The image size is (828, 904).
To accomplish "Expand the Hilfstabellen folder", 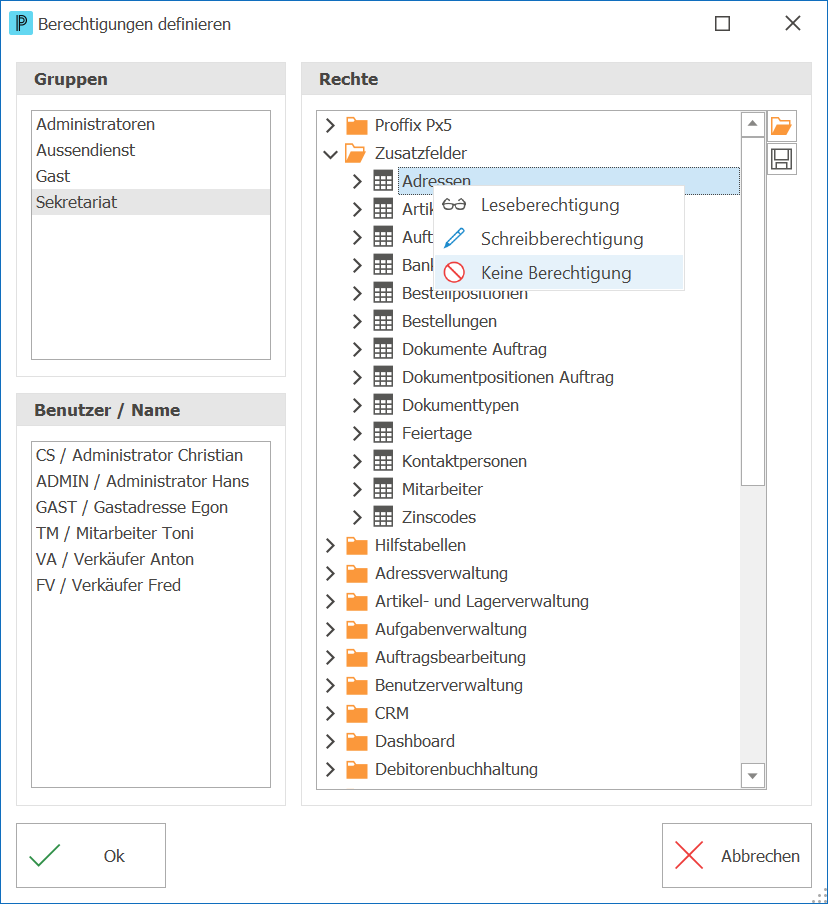I will tap(330, 545).
